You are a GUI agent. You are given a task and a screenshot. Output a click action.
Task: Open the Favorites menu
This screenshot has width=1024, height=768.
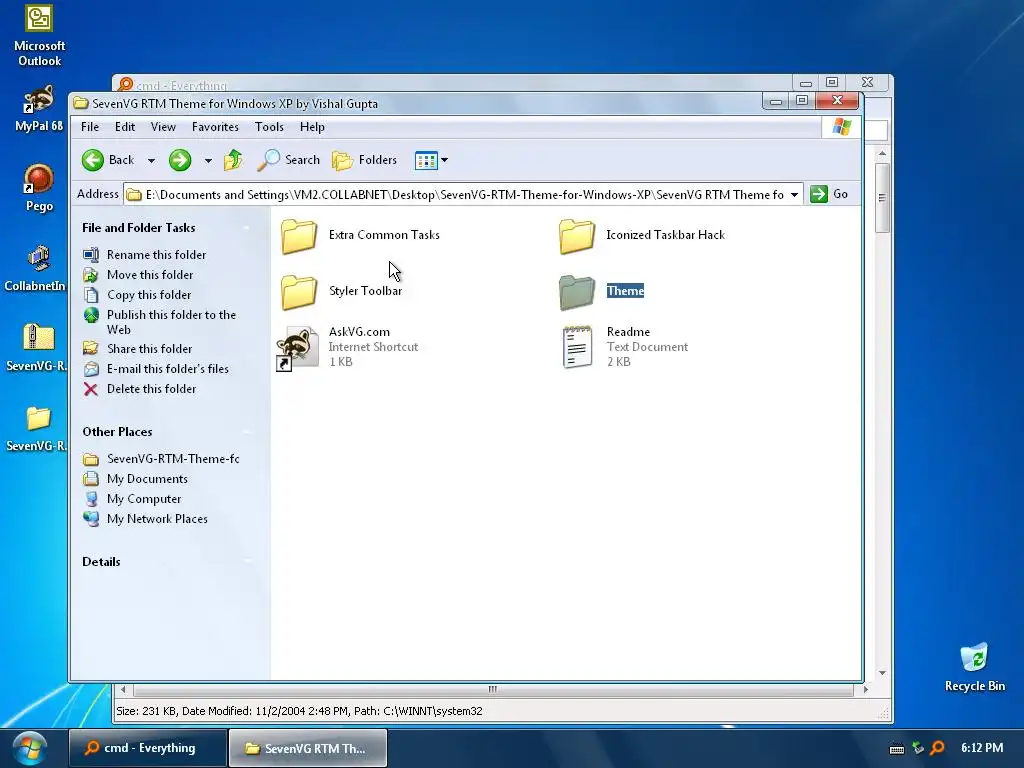[215, 127]
